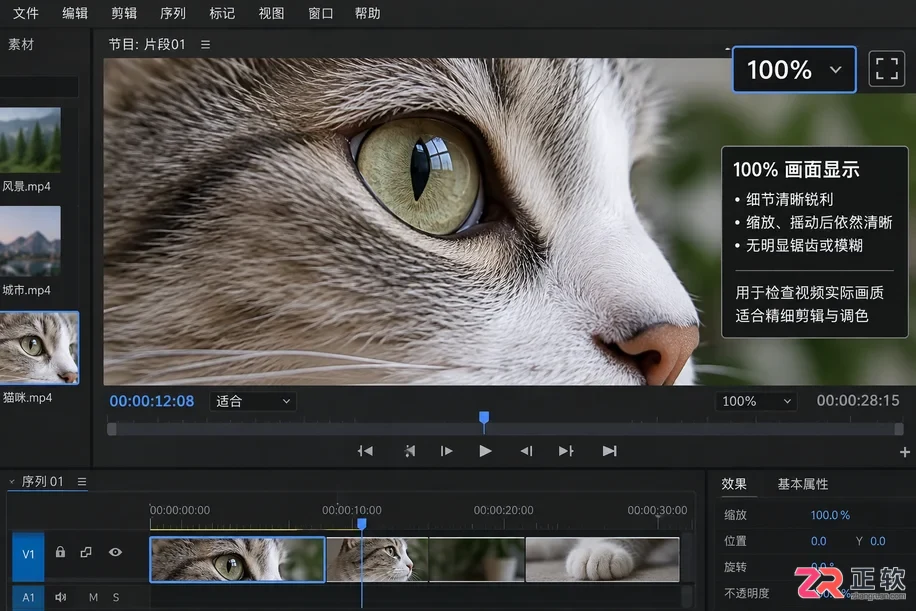Toggle V1 track lock
916x611 pixels.
(60, 551)
